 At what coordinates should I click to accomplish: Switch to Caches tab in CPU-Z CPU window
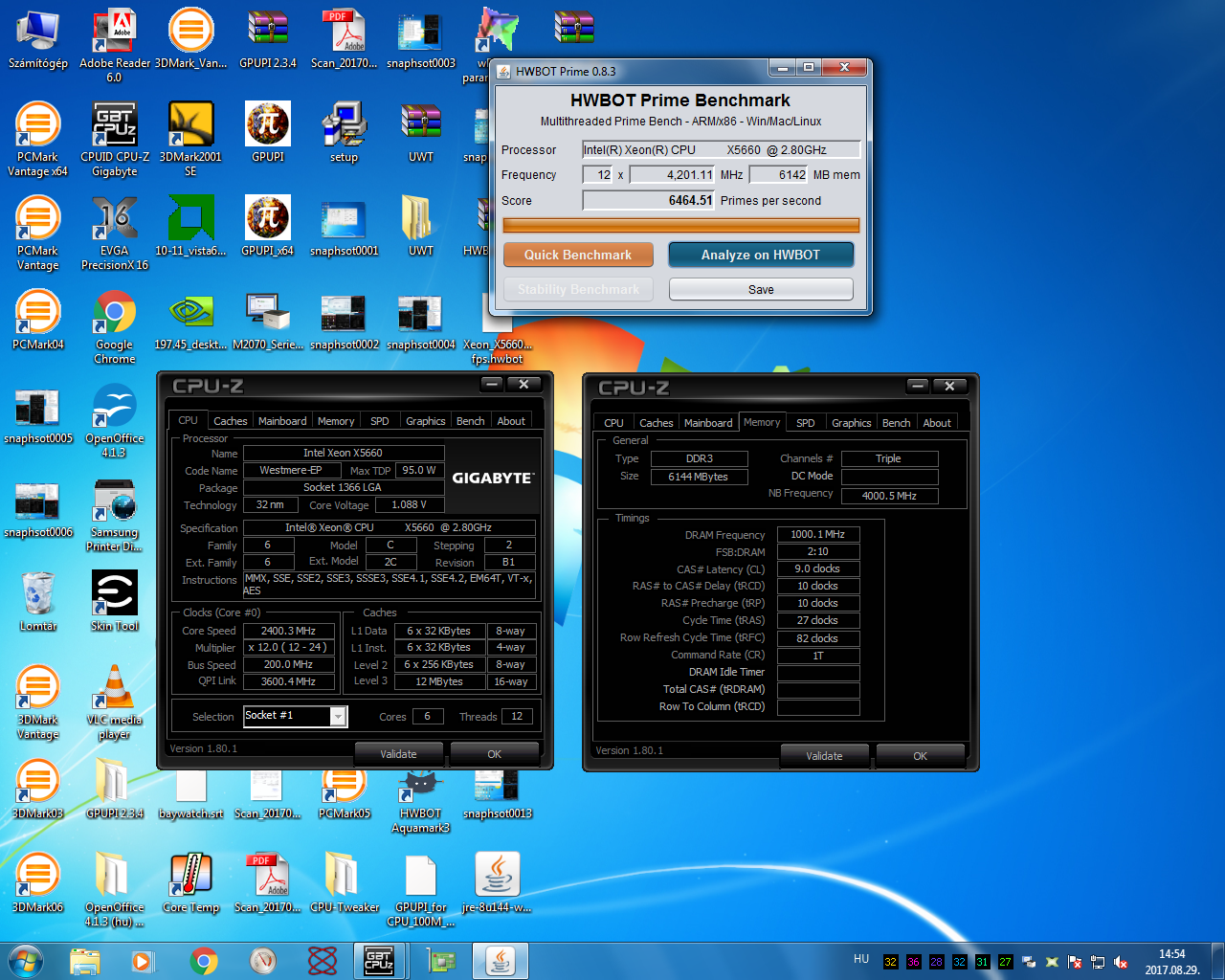[230, 421]
